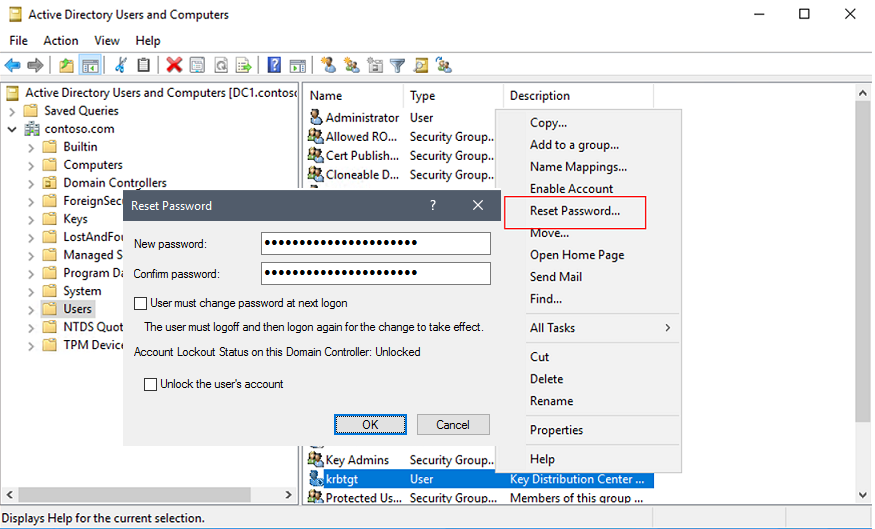
Task: Click the Create new user icon
Action: (x=328, y=66)
